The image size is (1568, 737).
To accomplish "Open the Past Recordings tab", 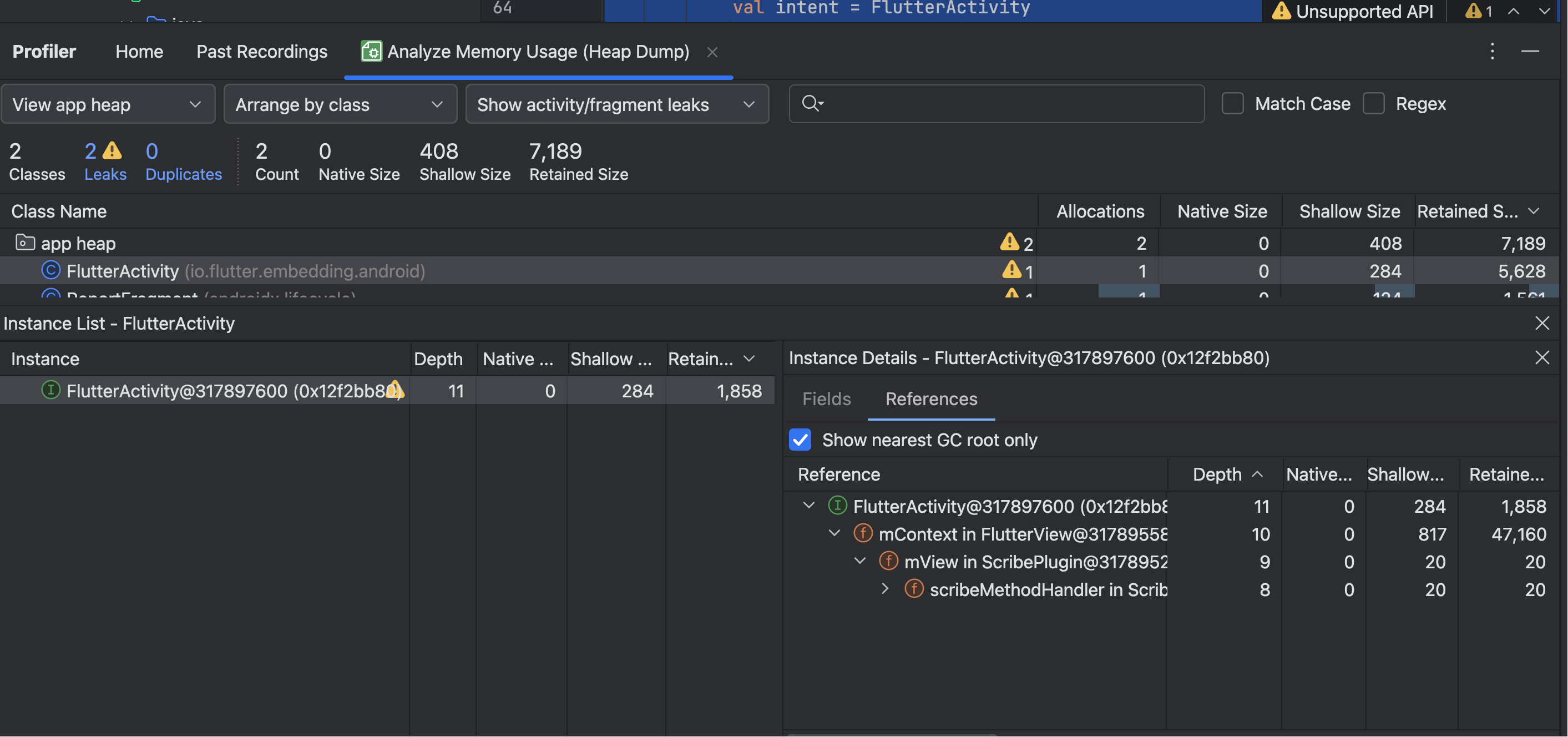I will pos(262,52).
